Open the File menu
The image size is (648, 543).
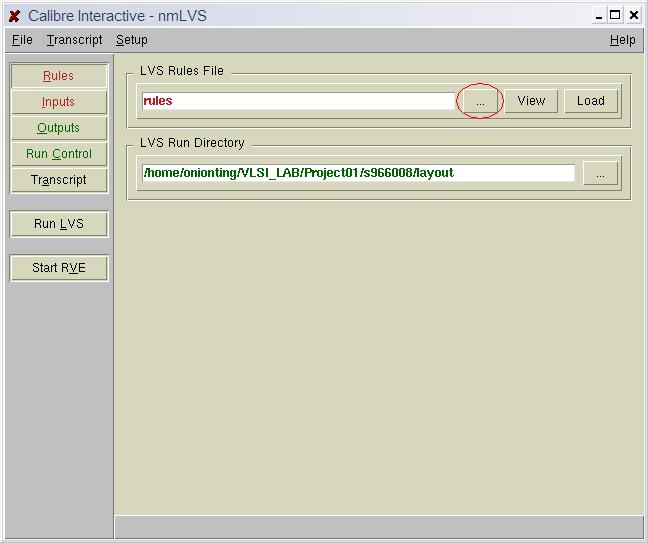pyautogui.click(x=22, y=40)
